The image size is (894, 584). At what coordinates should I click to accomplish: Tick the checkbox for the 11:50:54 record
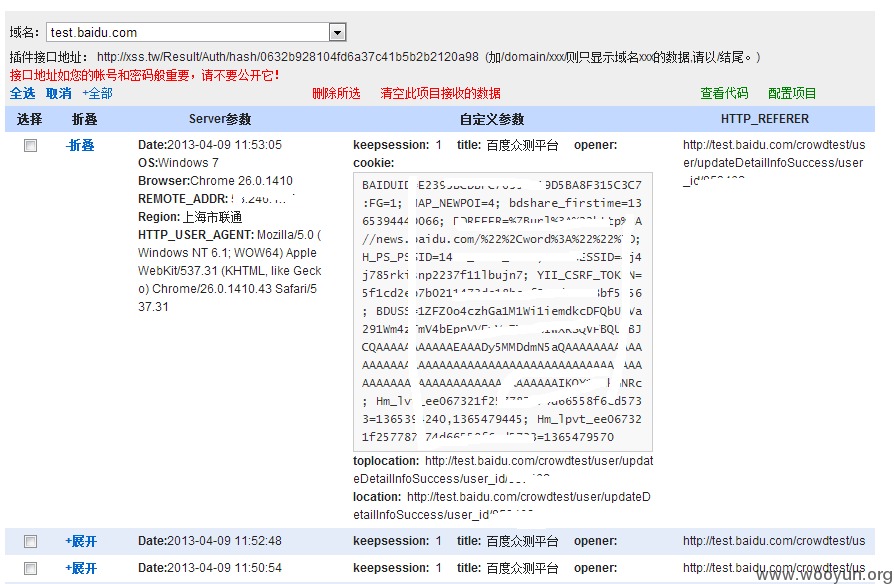pyautogui.click(x=31, y=568)
